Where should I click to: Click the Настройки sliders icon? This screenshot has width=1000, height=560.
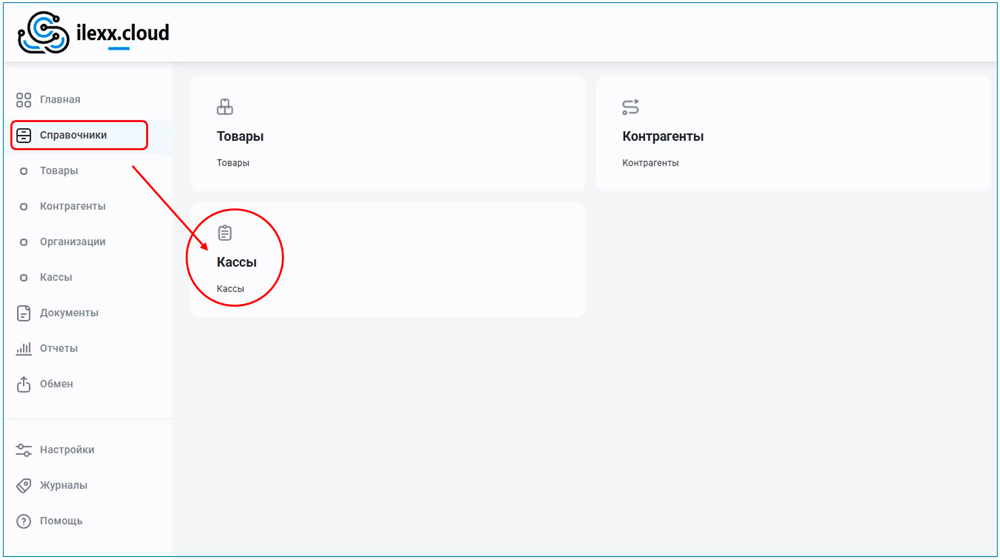24,450
